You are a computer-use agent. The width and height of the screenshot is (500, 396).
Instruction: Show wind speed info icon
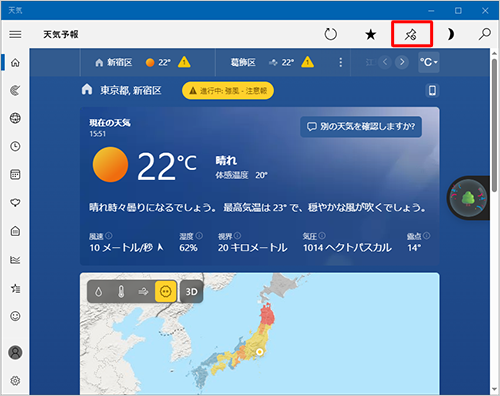point(109,236)
